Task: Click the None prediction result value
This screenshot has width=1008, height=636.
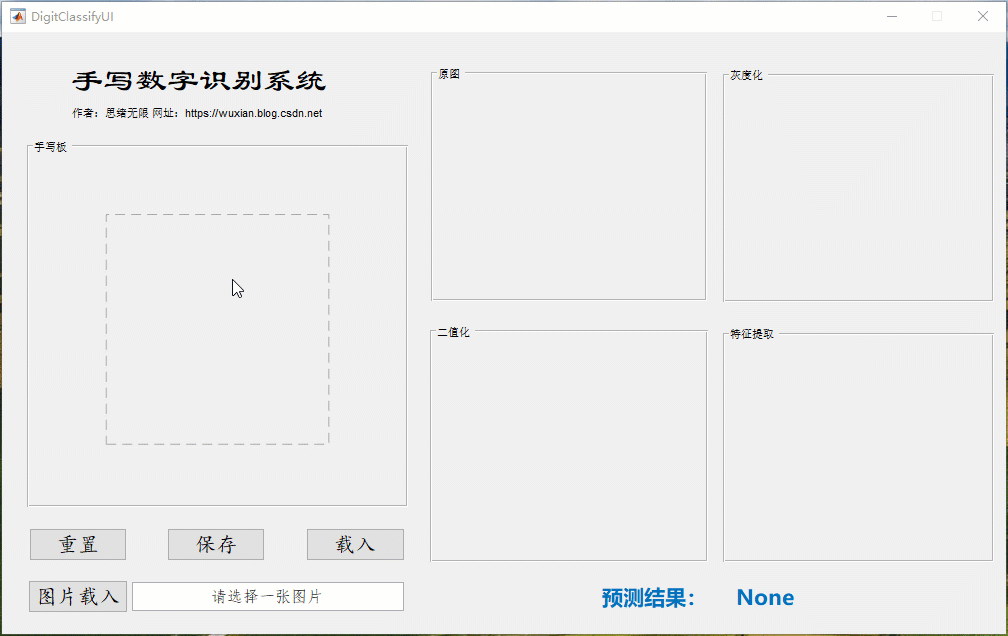Action: [x=765, y=597]
